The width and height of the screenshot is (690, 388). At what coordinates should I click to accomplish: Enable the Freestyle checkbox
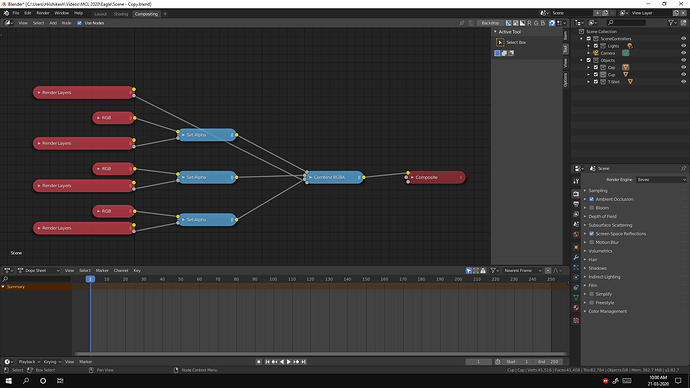pos(591,303)
